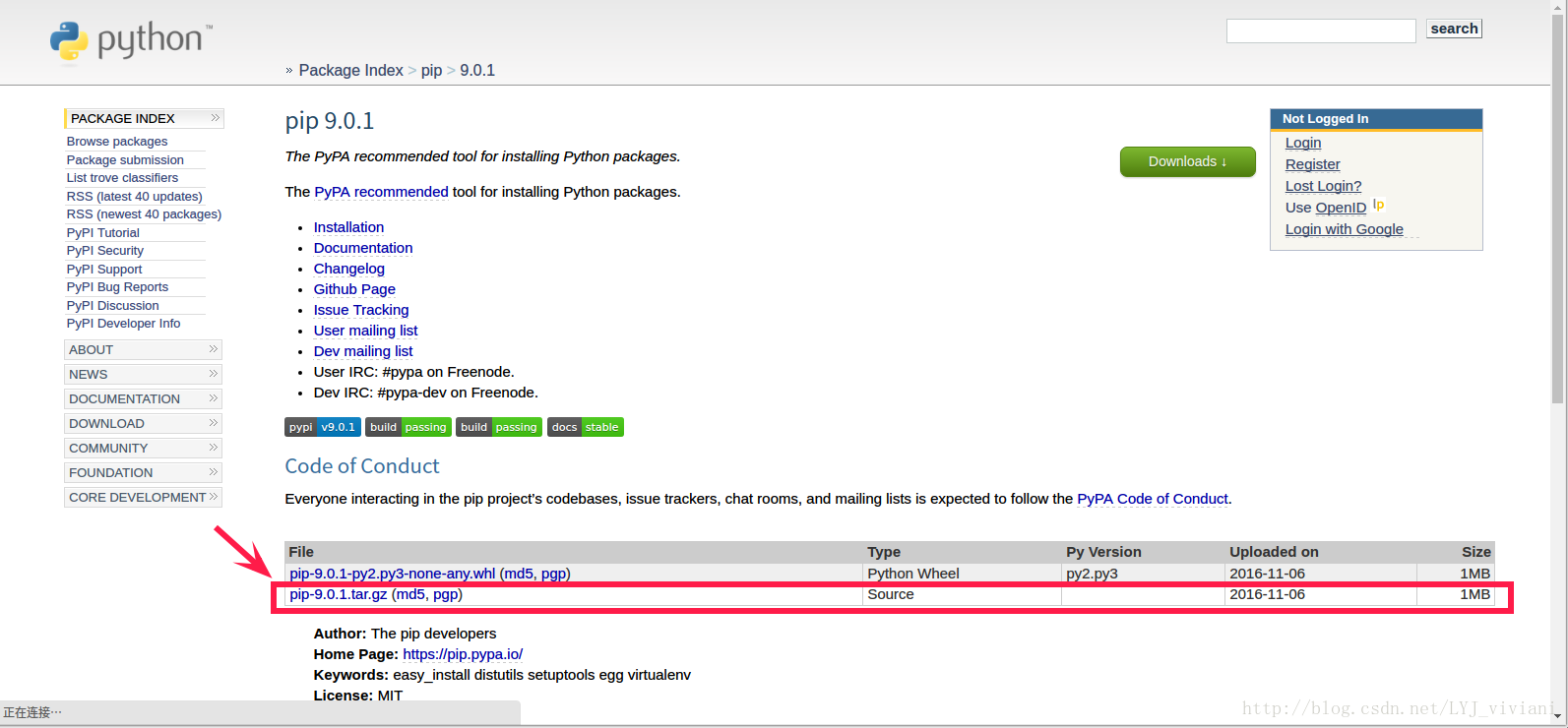Open RSS latest 40 updates feed
Viewport: 1568px width, 728px height.
pyautogui.click(x=134, y=197)
